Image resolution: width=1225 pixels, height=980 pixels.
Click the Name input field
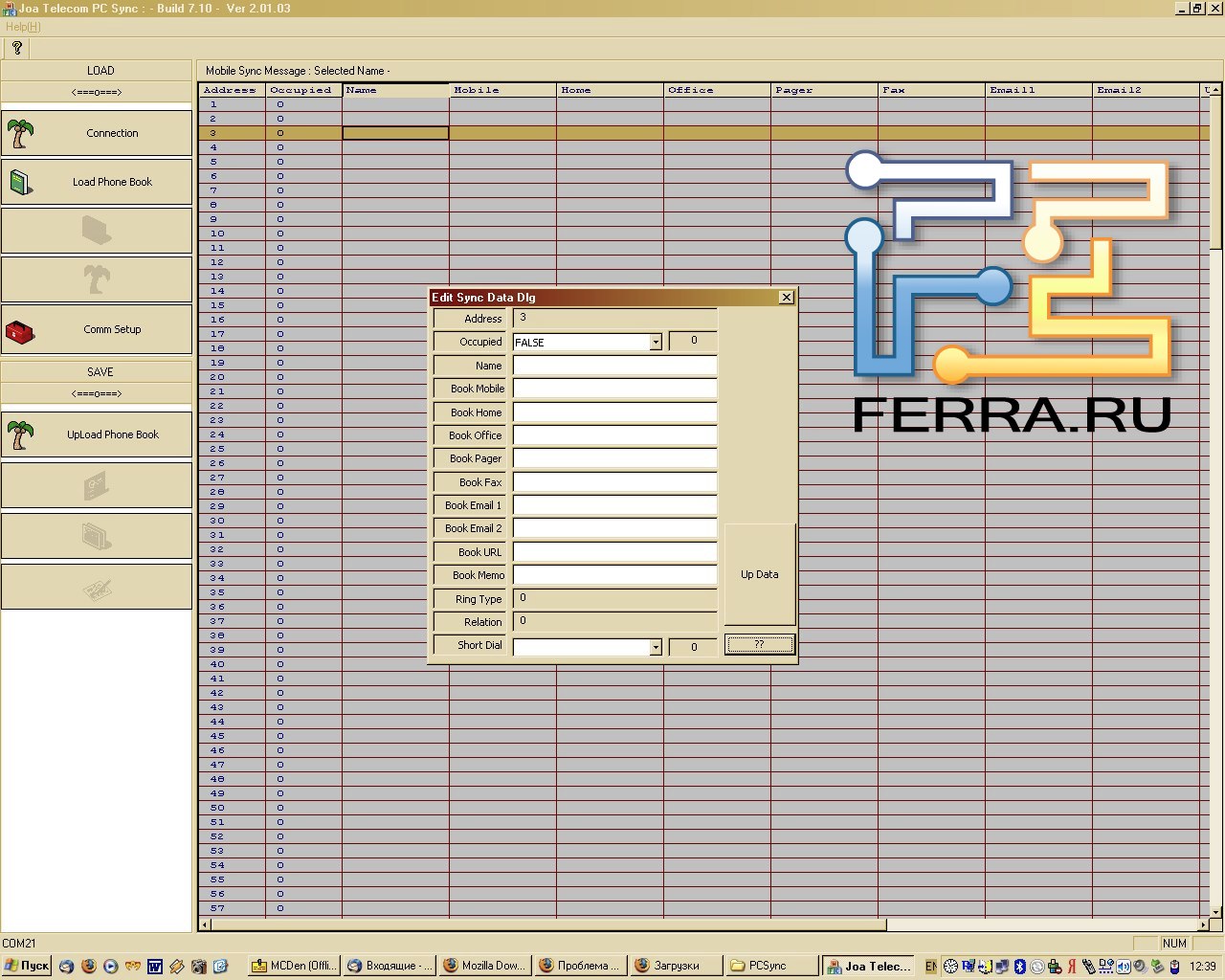[x=614, y=366]
